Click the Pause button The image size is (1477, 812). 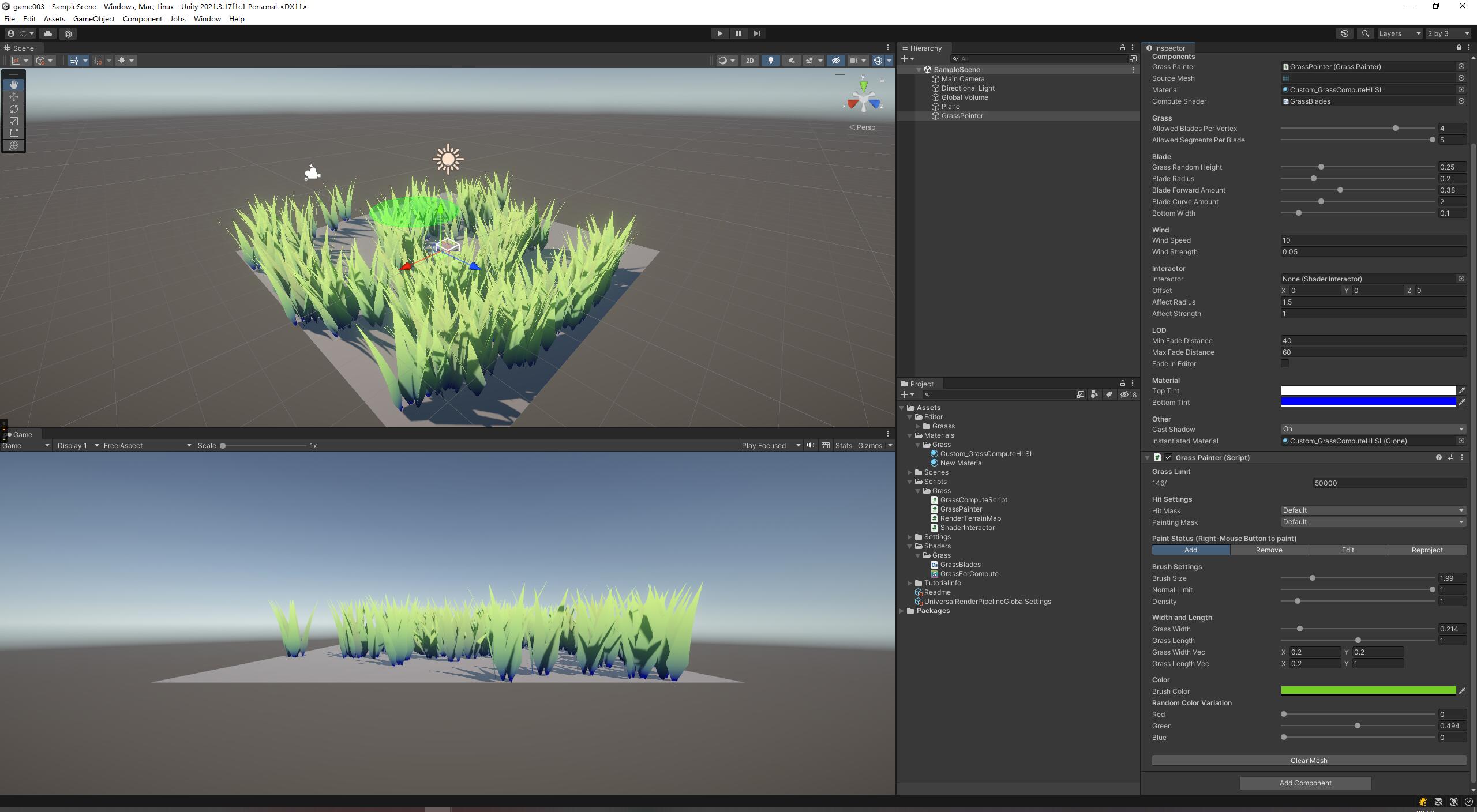click(x=738, y=33)
